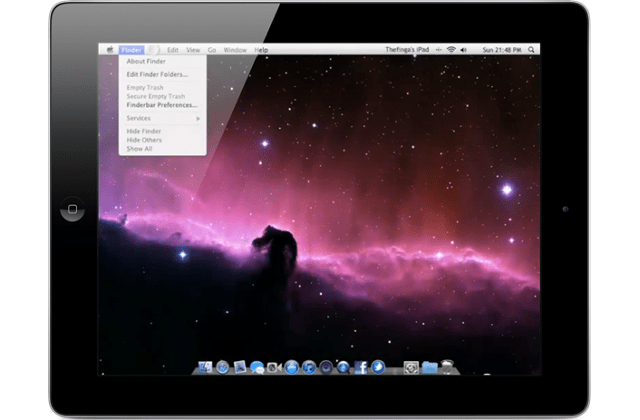The width and height of the screenshot is (640, 420).
Task: Open the Facebook dock icon
Action: coord(360,367)
